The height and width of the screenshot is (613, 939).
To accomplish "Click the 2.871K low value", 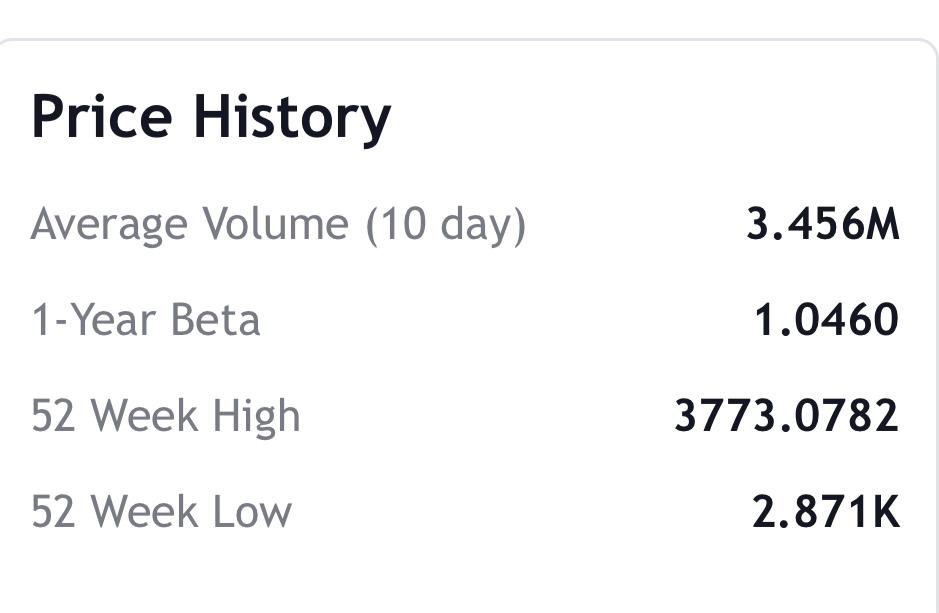I will point(825,512).
